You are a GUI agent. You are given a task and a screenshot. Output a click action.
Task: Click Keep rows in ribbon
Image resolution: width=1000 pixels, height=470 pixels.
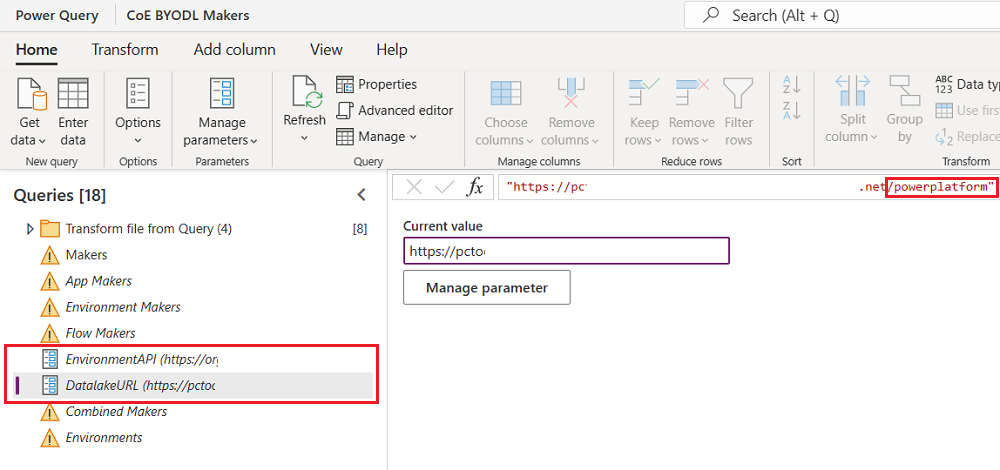(x=643, y=112)
